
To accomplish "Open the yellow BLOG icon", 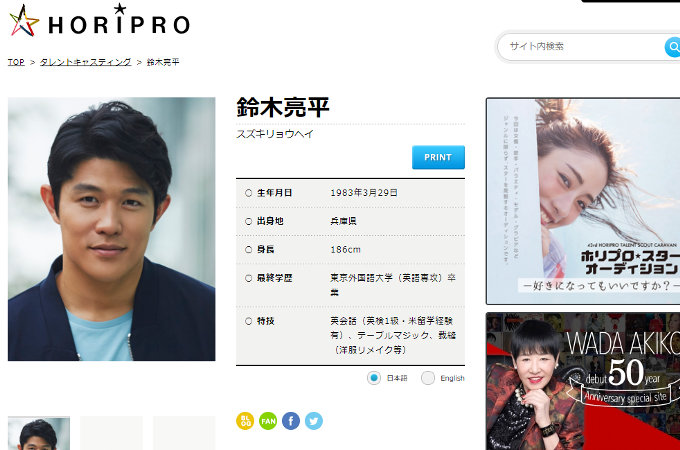I will point(245,421).
